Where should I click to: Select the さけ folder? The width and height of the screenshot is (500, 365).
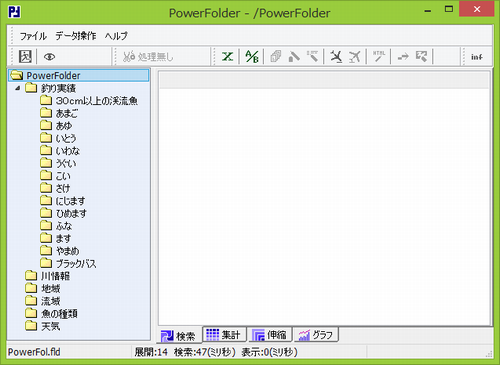[x=63, y=188]
